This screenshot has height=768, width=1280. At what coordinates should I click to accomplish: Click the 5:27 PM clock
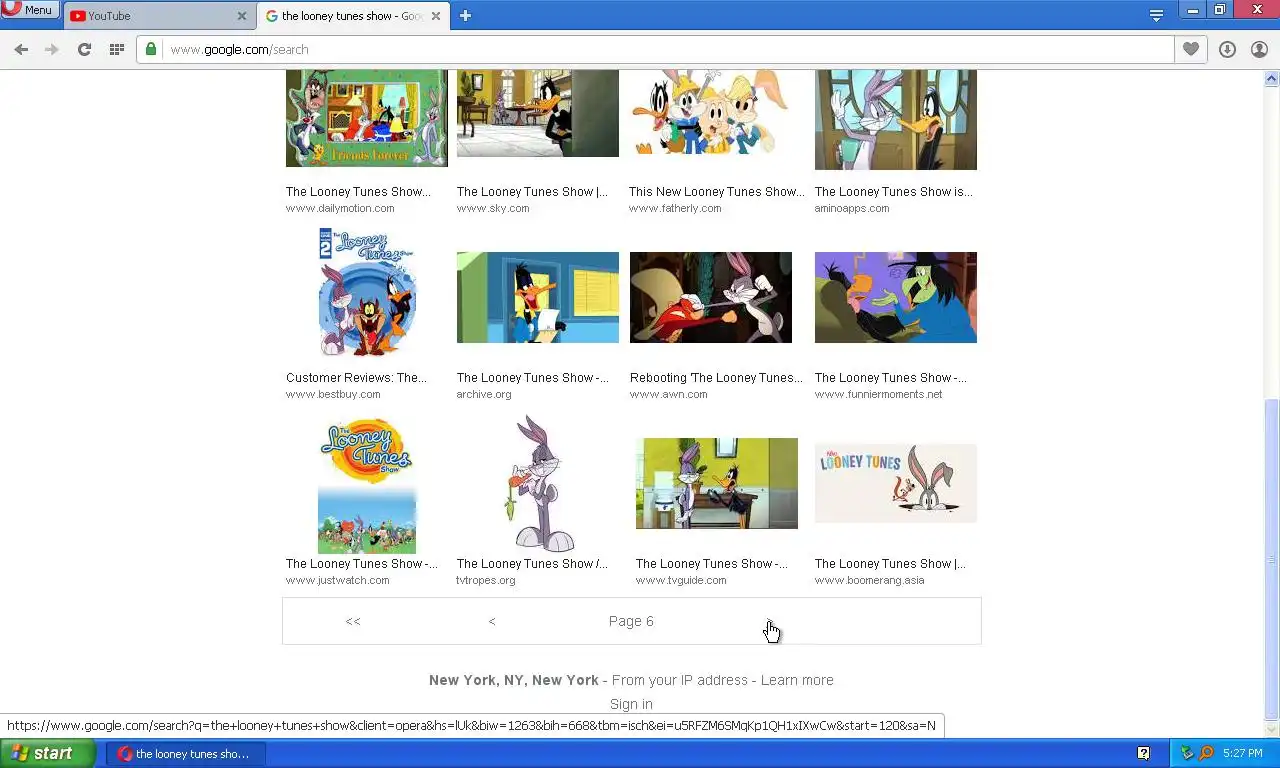(1243, 753)
